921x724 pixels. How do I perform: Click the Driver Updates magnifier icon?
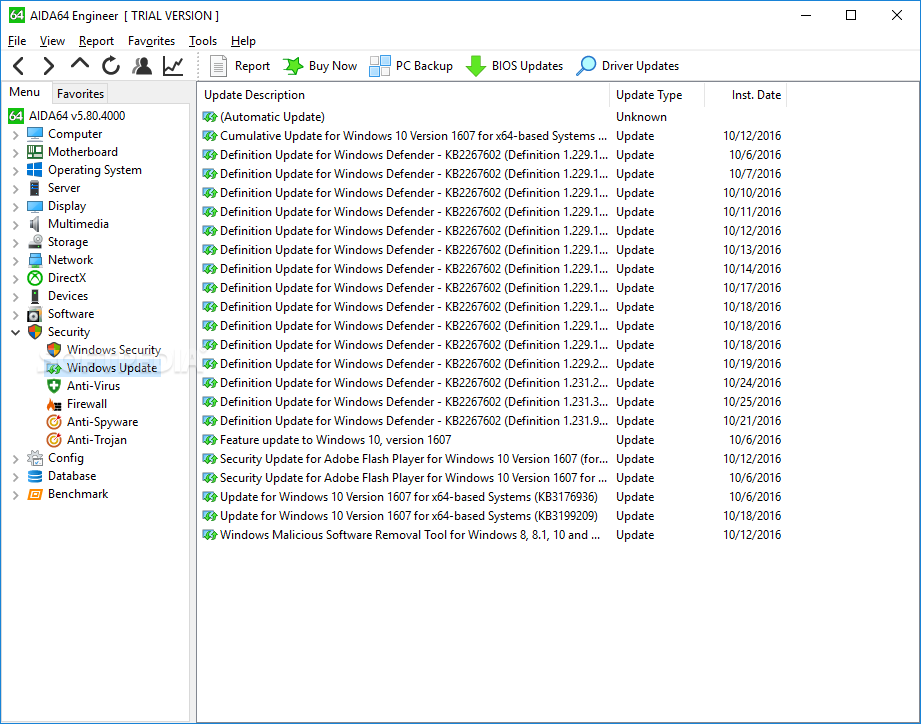[586, 66]
